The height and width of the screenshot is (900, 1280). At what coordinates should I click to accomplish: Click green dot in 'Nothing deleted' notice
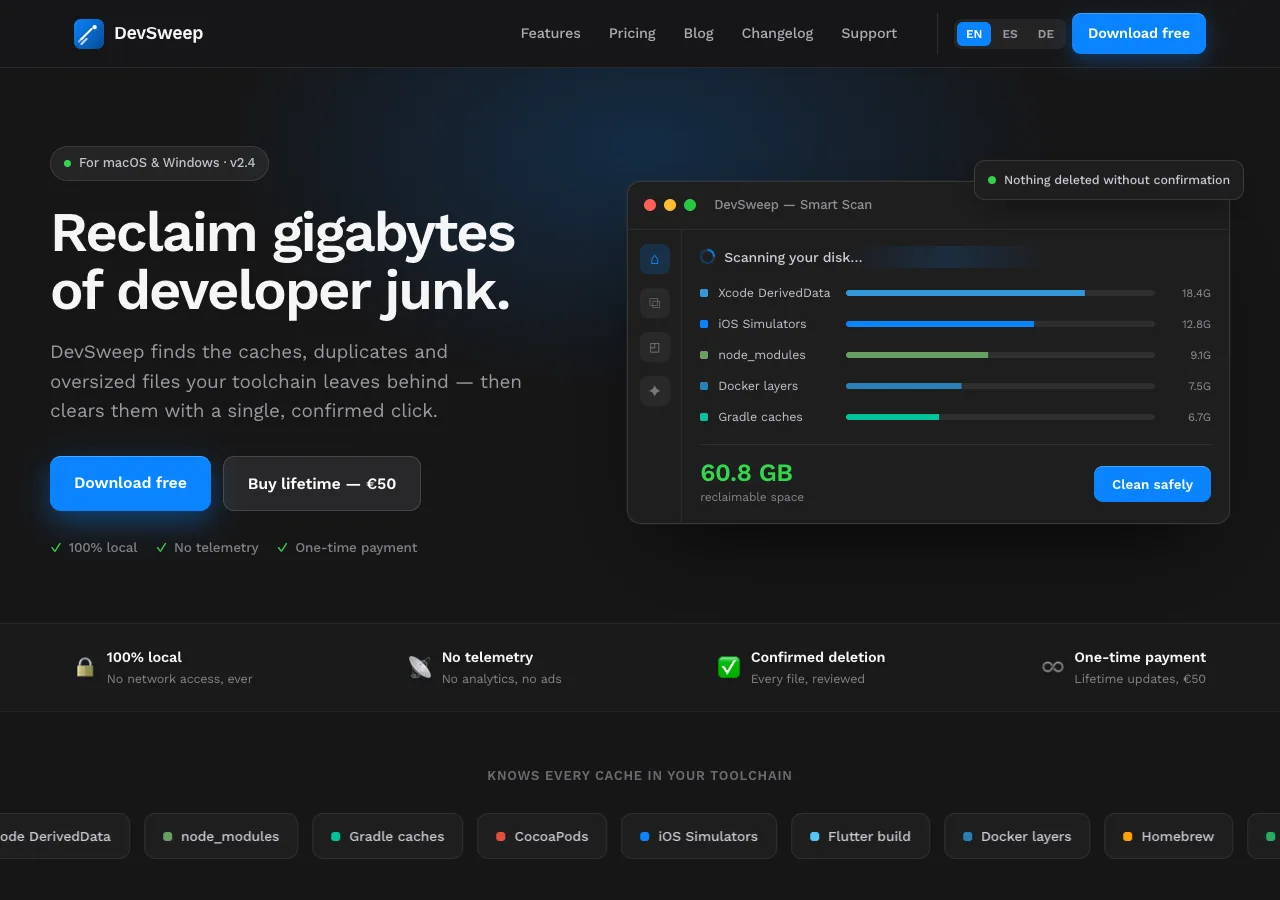tap(992, 180)
